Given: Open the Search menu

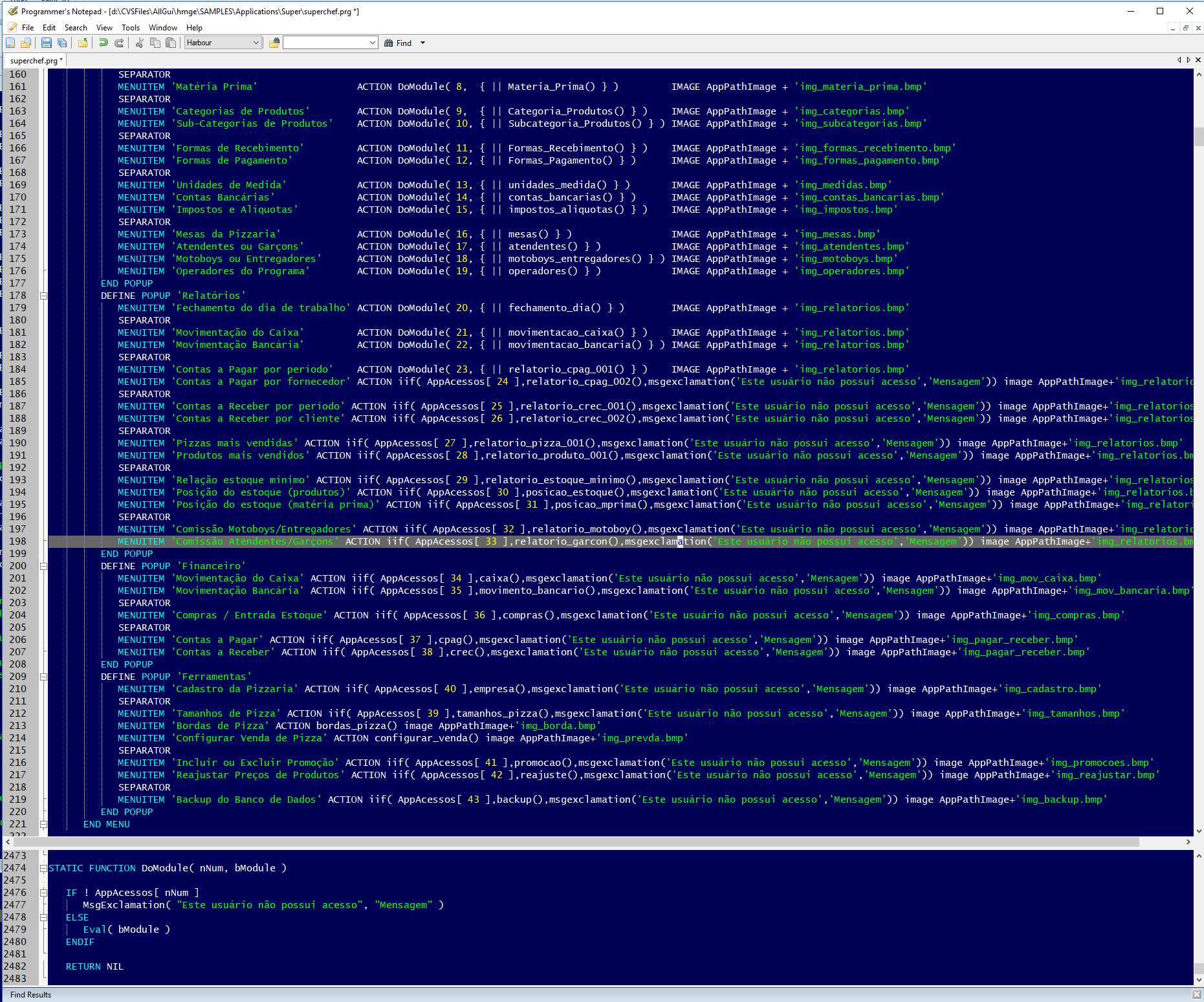Looking at the screenshot, I should tap(76, 28).
